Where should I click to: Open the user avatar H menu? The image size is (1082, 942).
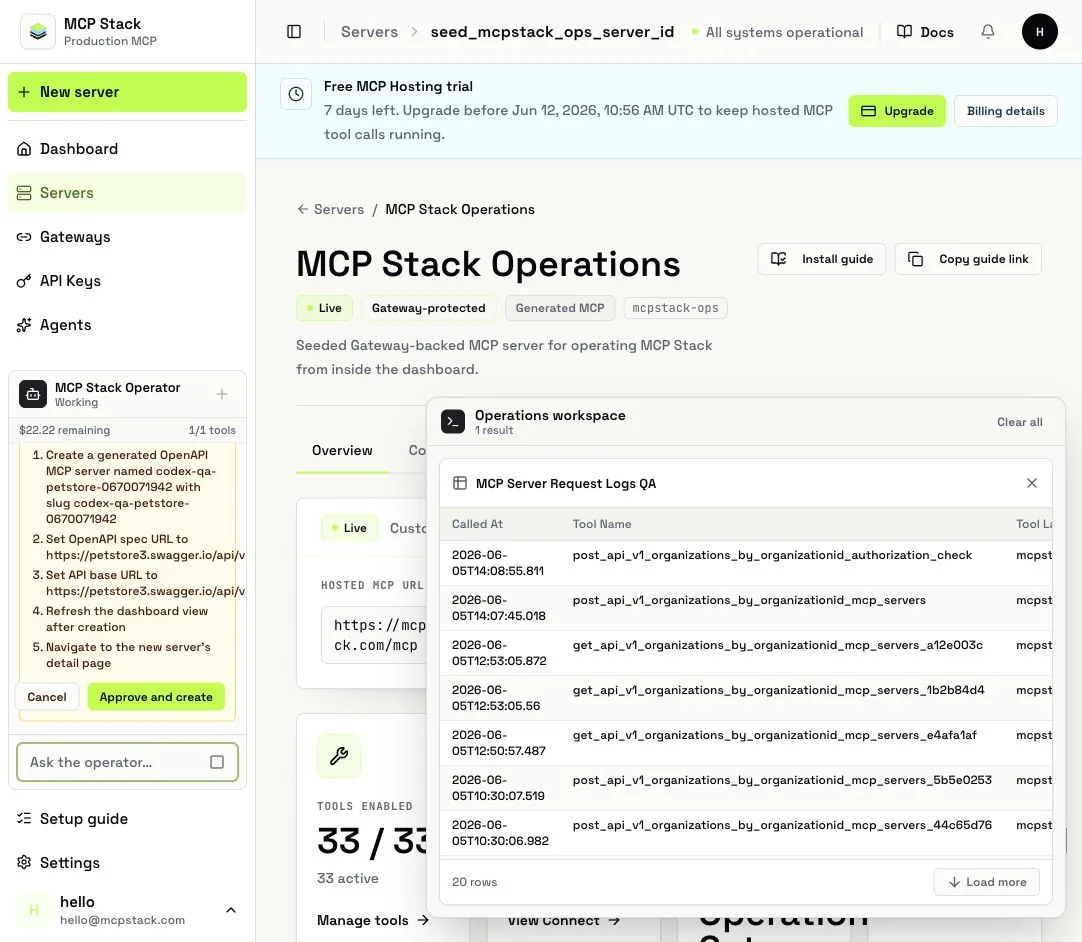pos(1039,32)
